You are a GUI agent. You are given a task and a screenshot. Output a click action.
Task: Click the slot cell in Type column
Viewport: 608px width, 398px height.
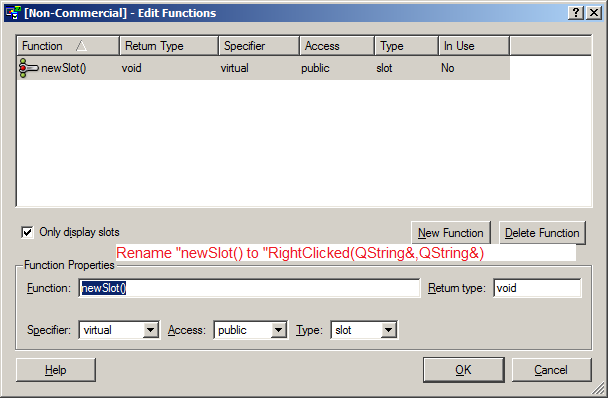384,68
